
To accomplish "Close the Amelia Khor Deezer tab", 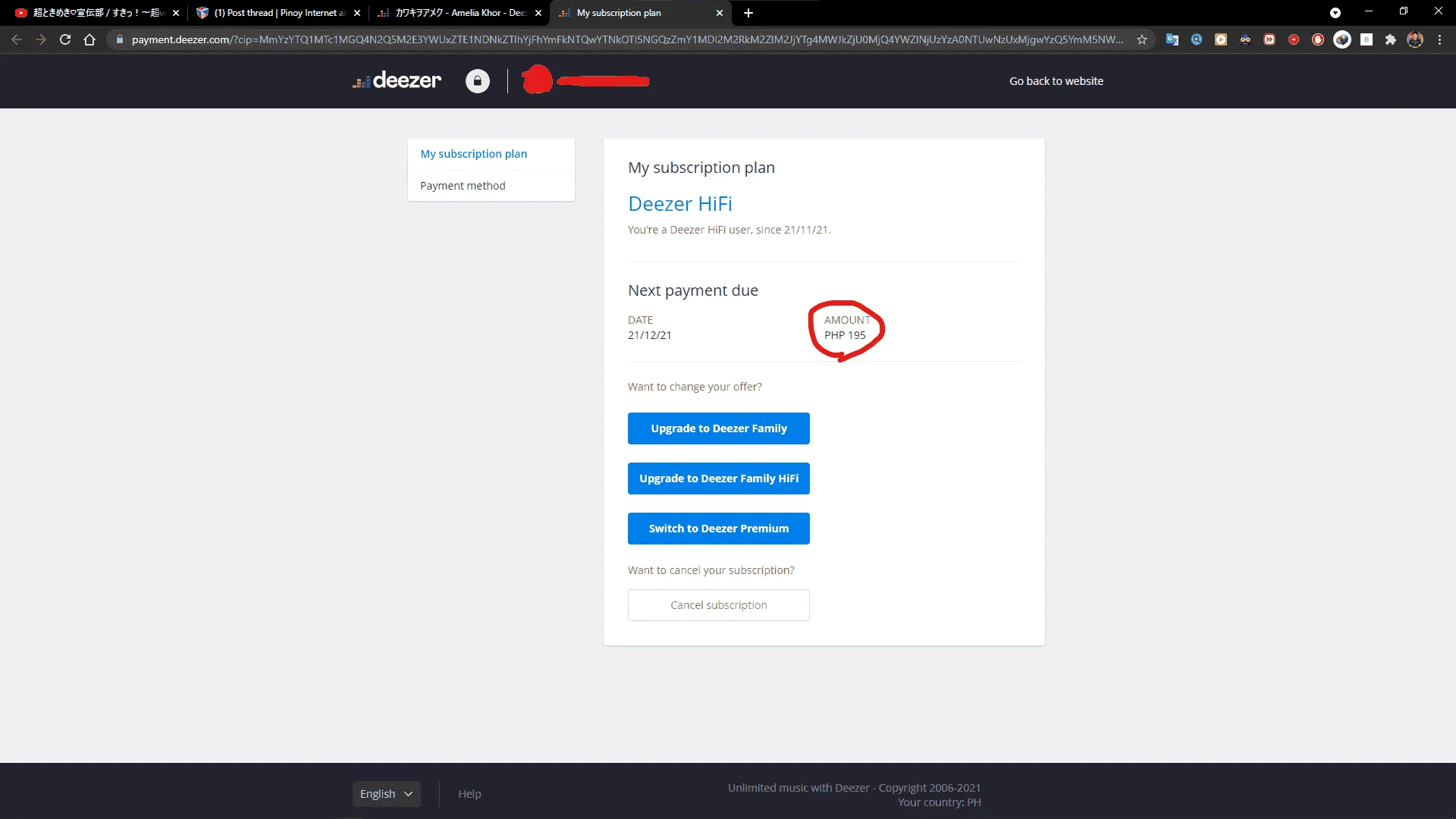I will (538, 13).
